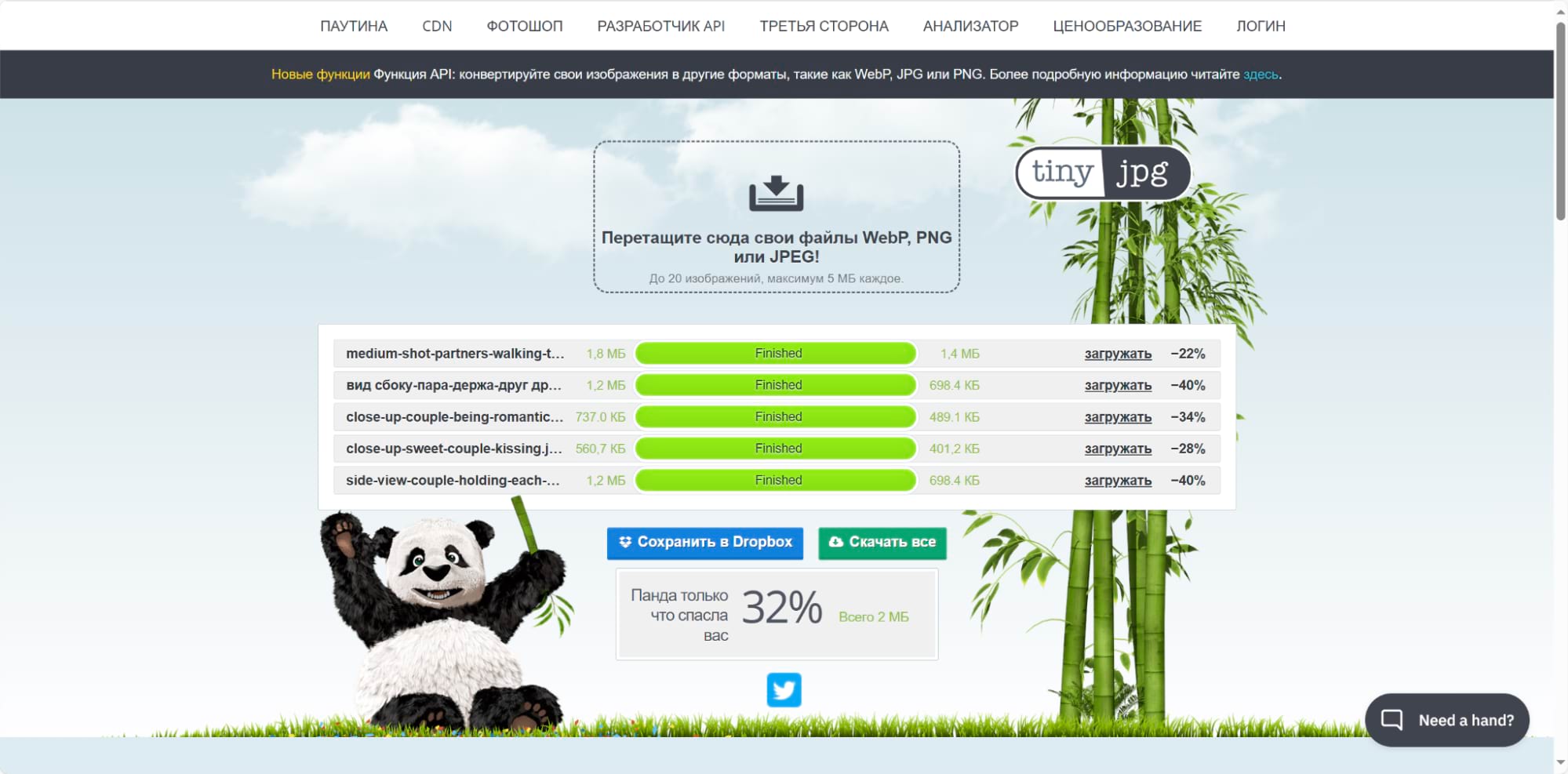This screenshot has width=1568, height=774.
Task: Open the ЦЕНООБРАЗОВАНИЕ page
Action: click(1126, 26)
